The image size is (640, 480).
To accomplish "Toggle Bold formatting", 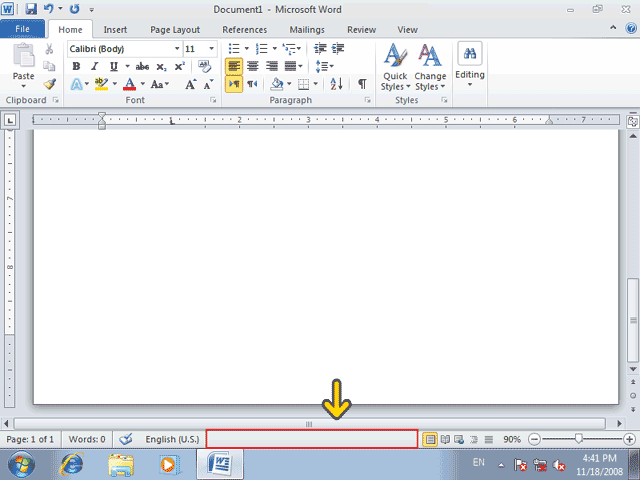I will [x=76, y=66].
